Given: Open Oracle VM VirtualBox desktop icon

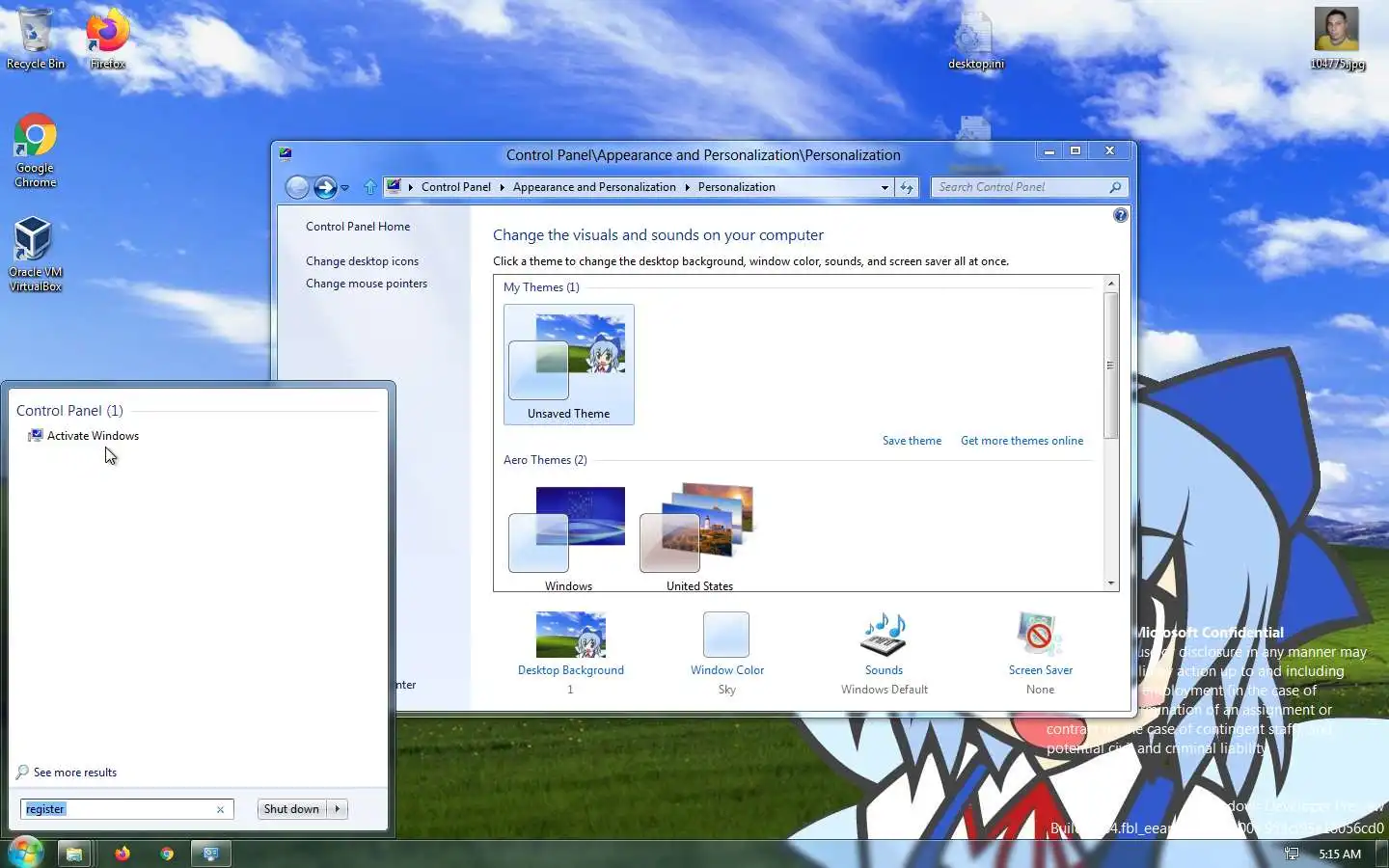Looking at the screenshot, I should coord(36,254).
